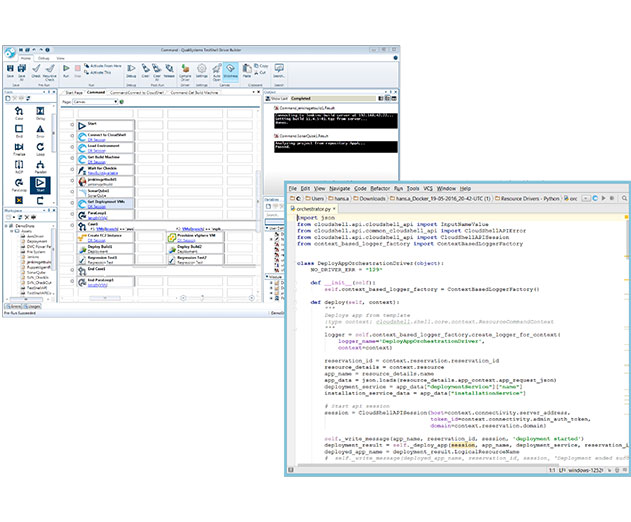Toggle the circle marker beside Load Environment step
The image size is (631, 522).
[72, 147]
